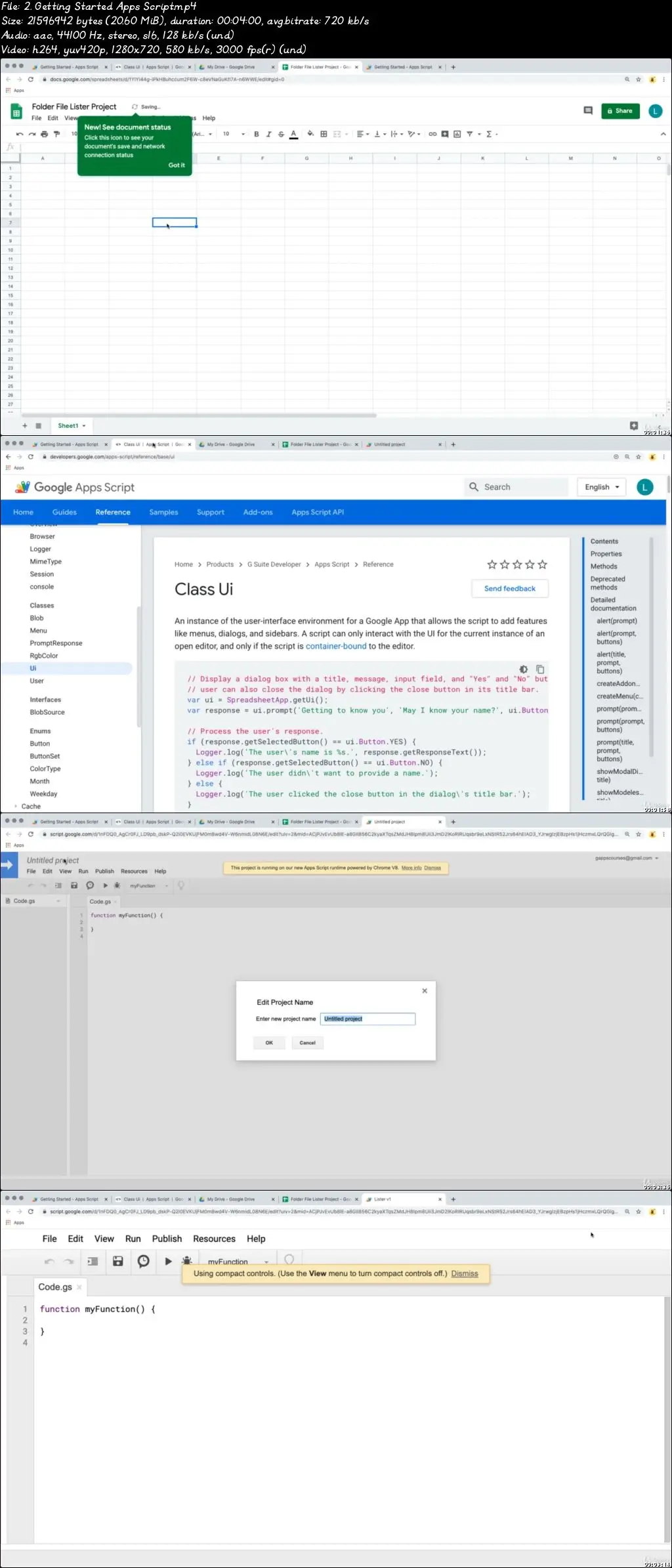Open current project's triggers in Lister v1 editor

pyautogui.click(x=143, y=1261)
